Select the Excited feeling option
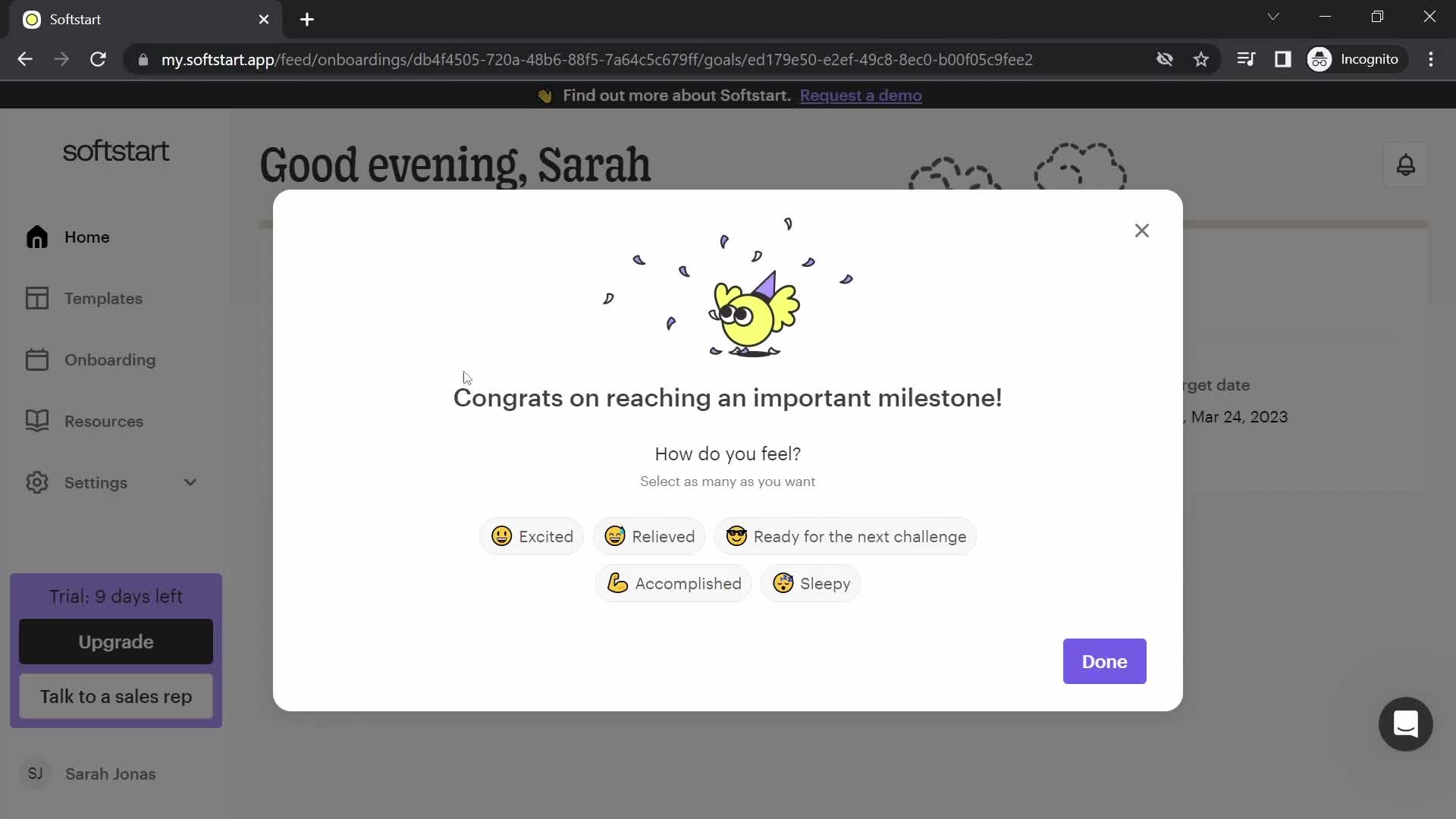1456x819 pixels. [x=532, y=537]
